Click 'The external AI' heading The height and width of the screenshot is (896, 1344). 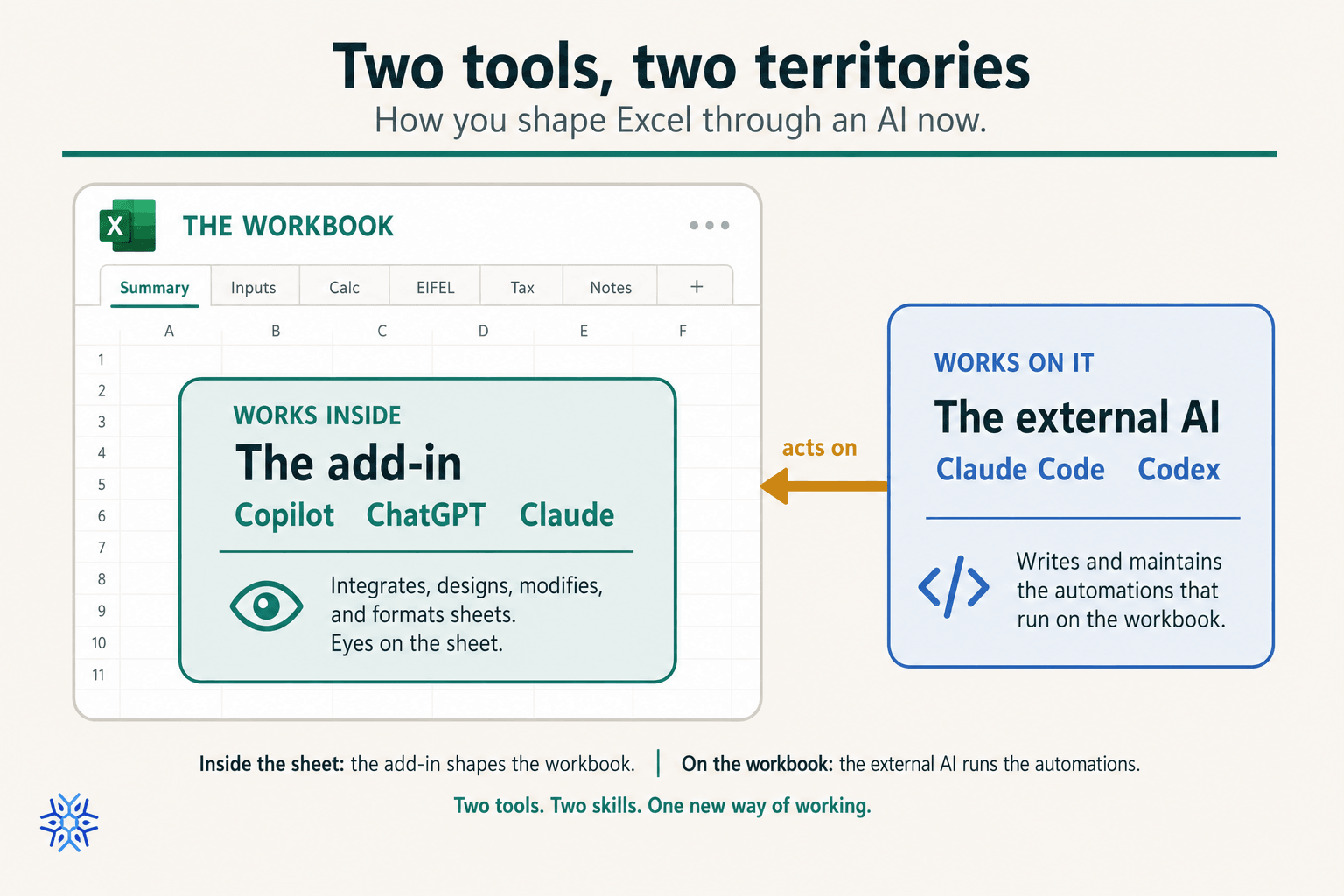click(1077, 416)
